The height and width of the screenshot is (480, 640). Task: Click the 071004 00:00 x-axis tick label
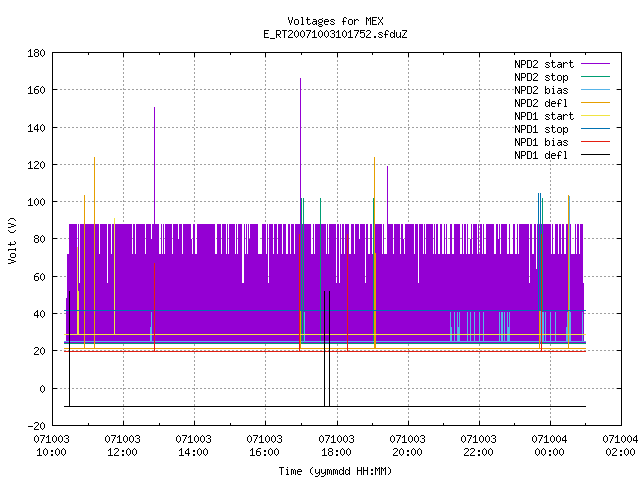click(549, 445)
